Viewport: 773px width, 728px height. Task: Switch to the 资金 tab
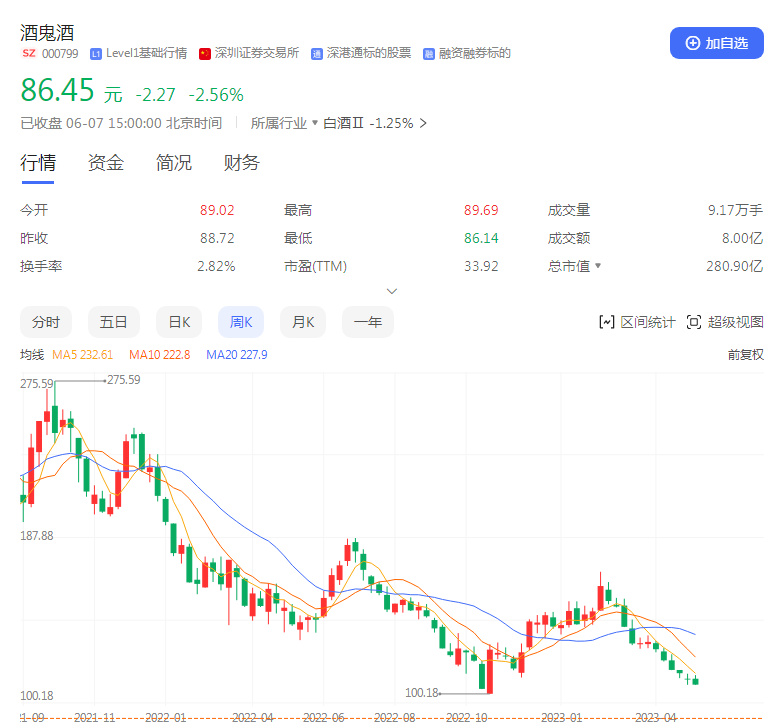(x=105, y=163)
